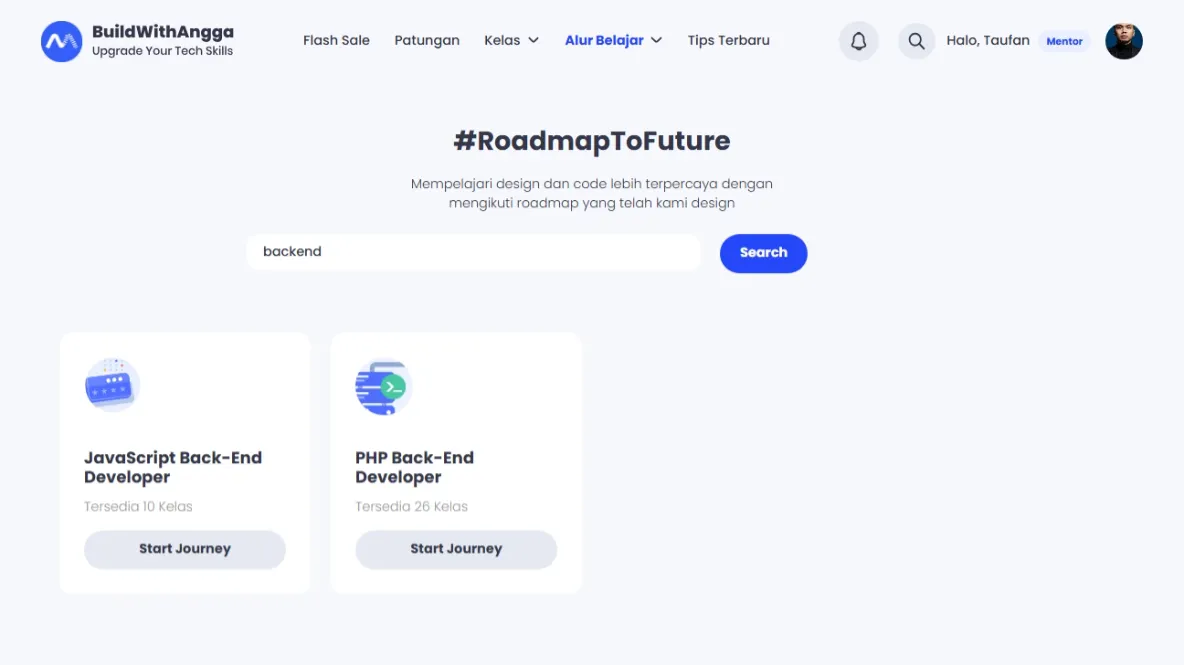Image resolution: width=1184 pixels, height=665 pixels.
Task: Select the JavaScript Back-End Developer roadmap icon
Action: pyautogui.click(x=110, y=384)
